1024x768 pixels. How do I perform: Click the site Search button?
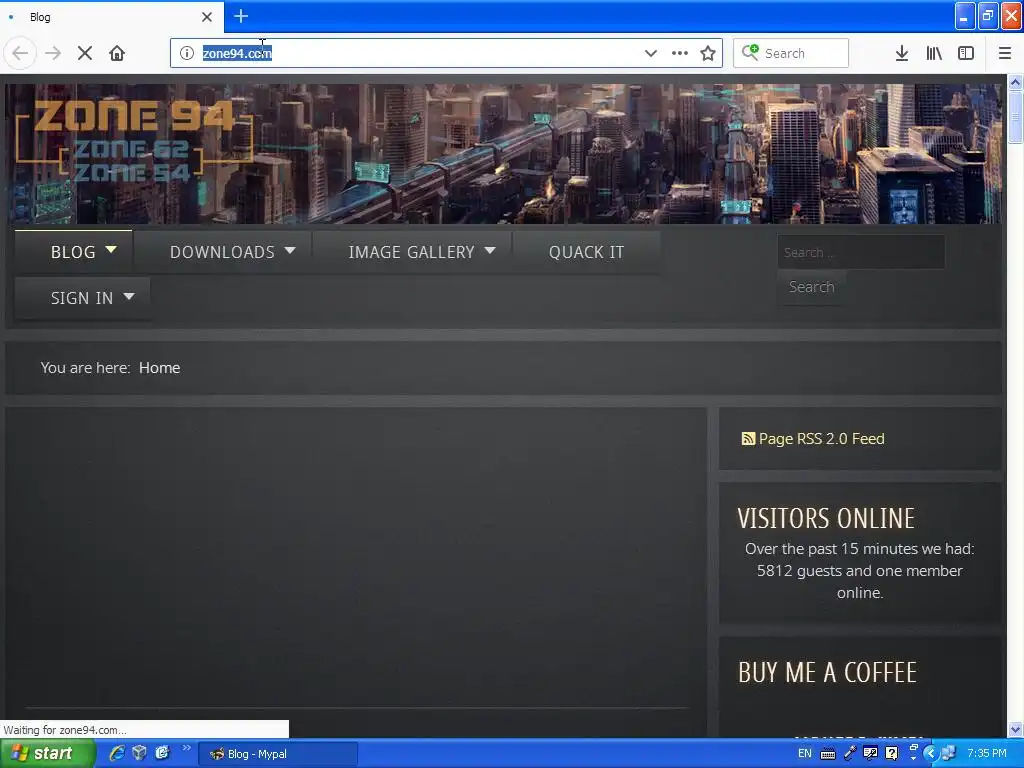click(811, 287)
